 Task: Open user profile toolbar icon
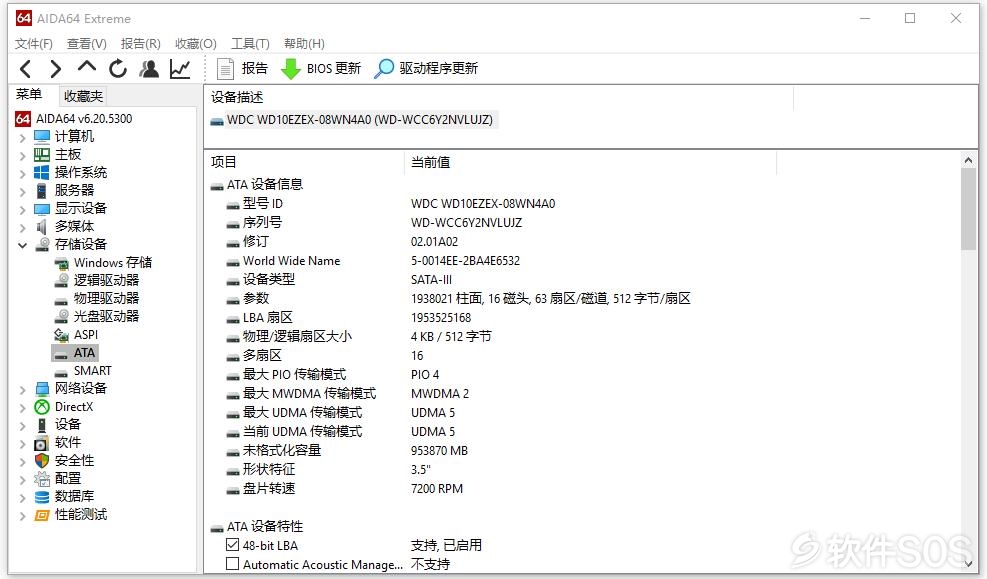[149, 69]
